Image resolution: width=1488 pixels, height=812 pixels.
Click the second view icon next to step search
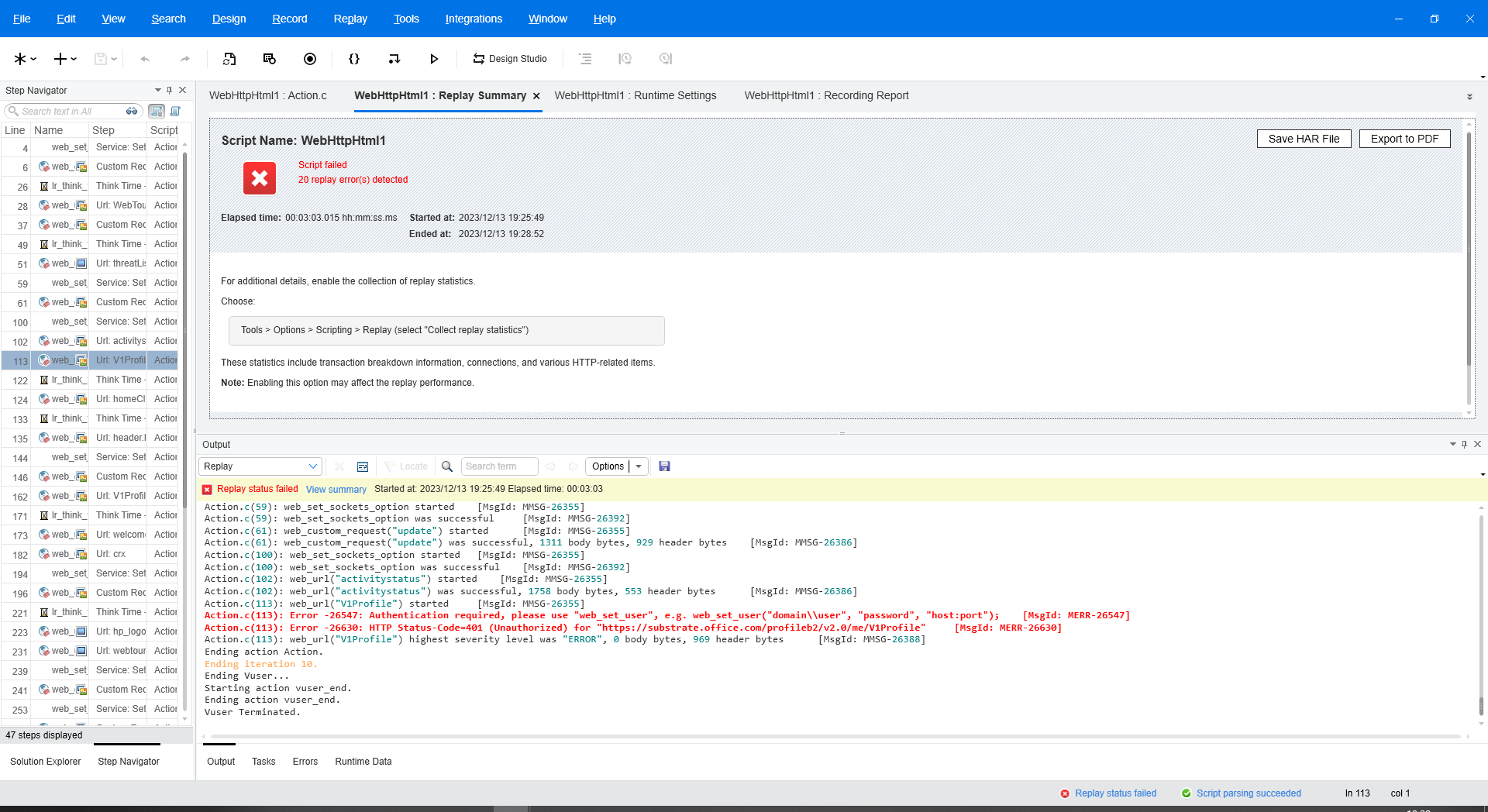(x=175, y=112)
